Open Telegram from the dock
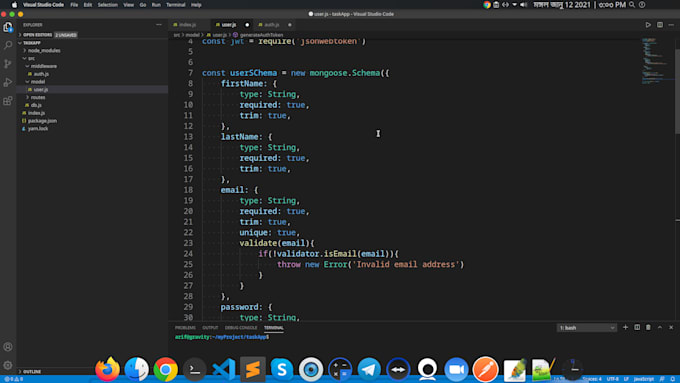The width and height of the screenshot is (680, 383). (x=369, y=369)
